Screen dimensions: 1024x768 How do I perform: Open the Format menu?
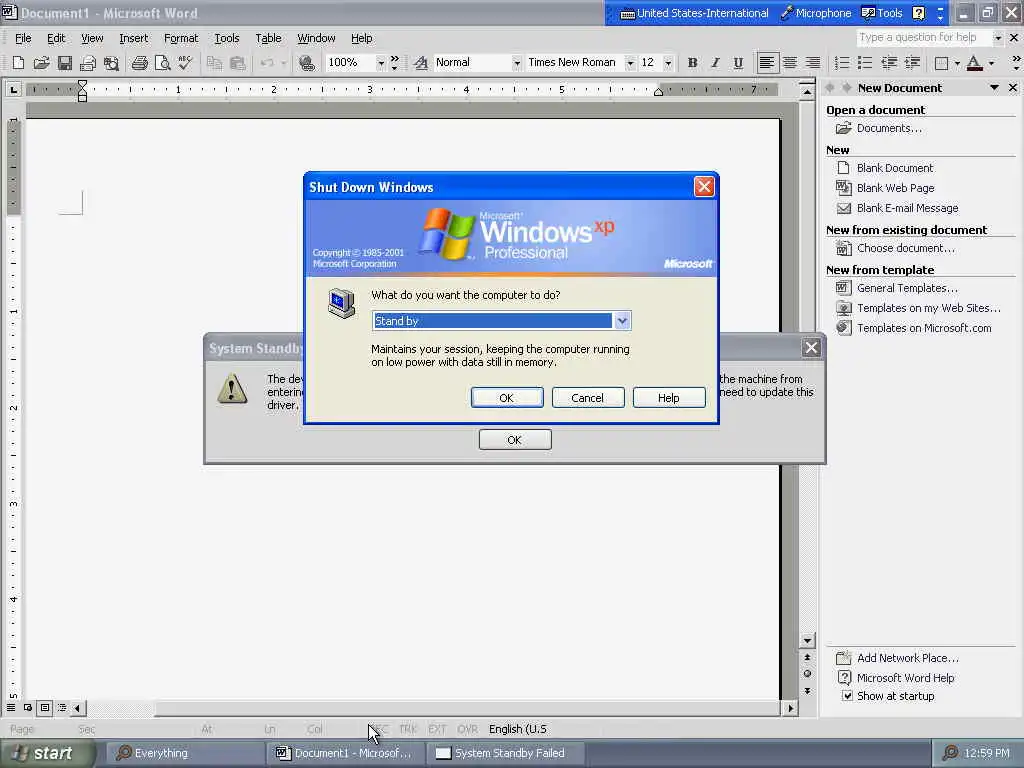(181, 38)
